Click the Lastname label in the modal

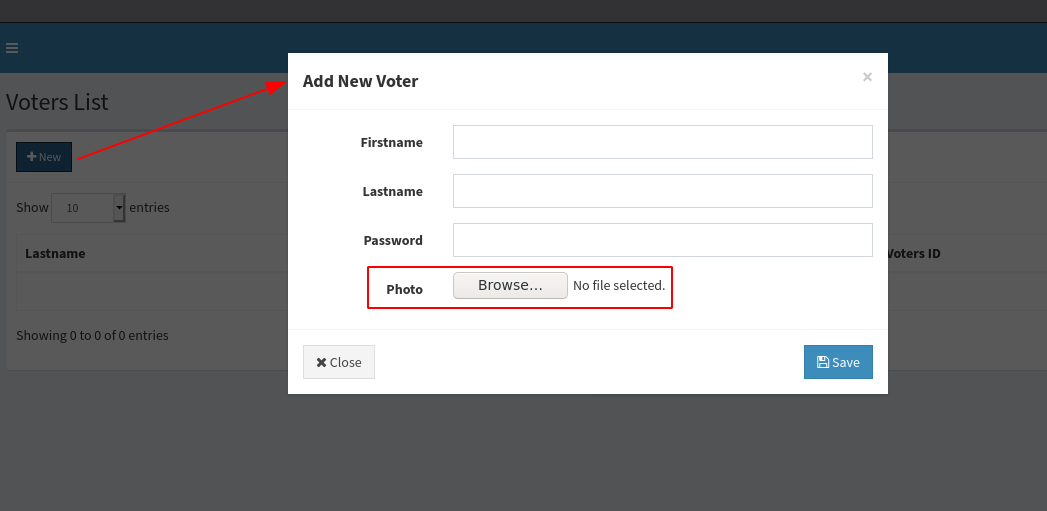pos(392,191)
